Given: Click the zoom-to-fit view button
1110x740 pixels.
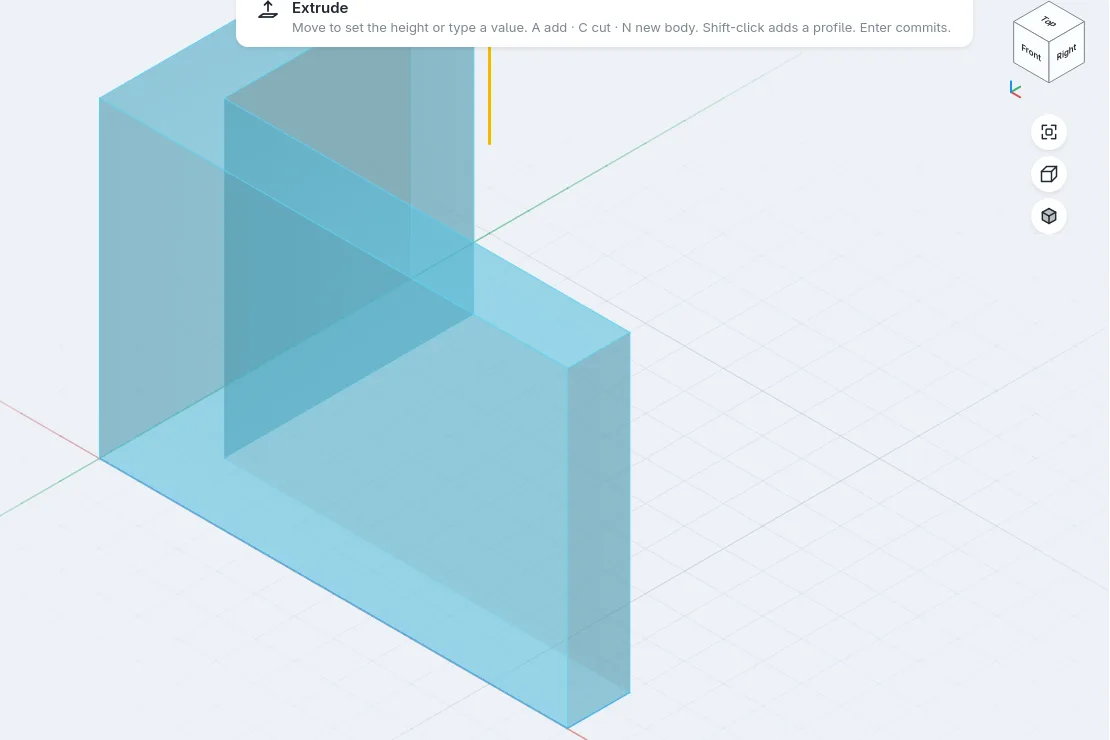Looking at the screenshot, I should 1048,132.
